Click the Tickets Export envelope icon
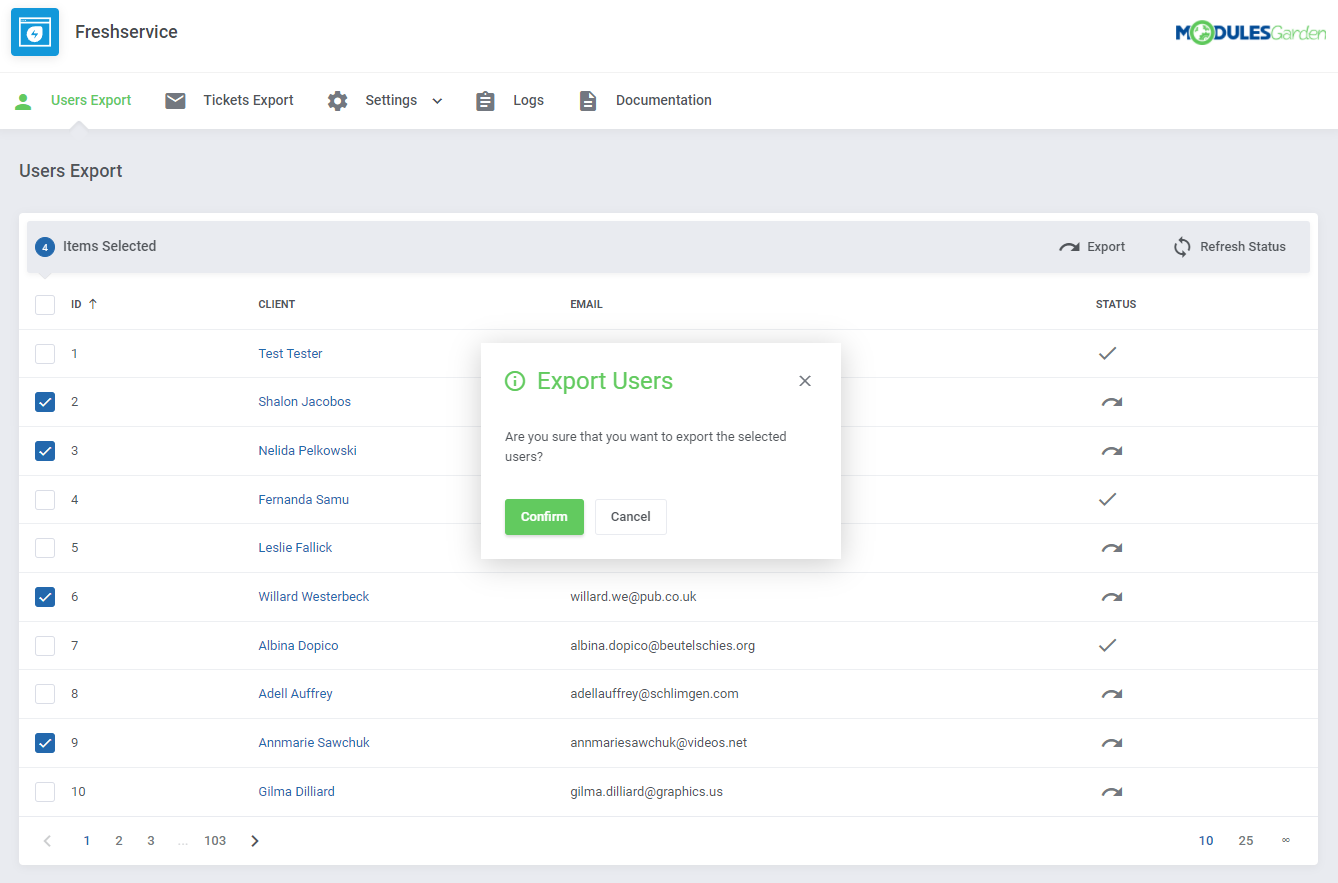Image resolution: width=1338 pixels, height=883 pixels. point(176,101)
